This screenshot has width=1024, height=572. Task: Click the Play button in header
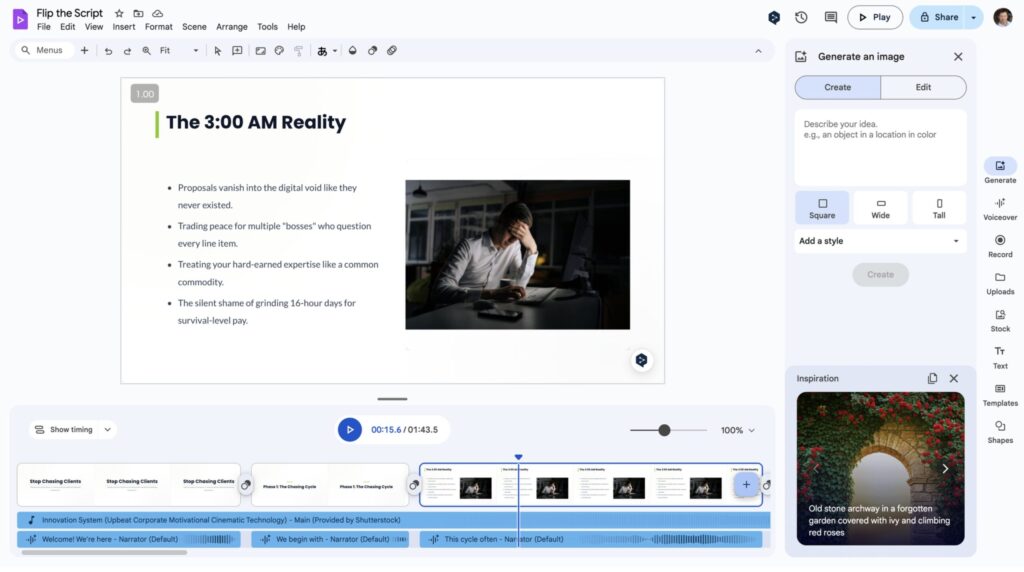(874, 17)
